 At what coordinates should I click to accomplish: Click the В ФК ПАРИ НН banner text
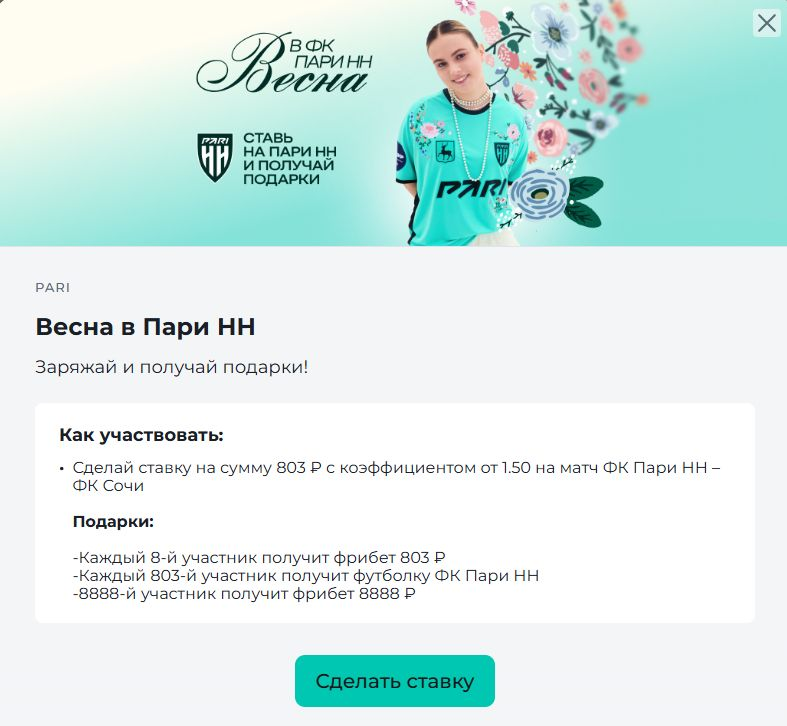tap(331, 54)
